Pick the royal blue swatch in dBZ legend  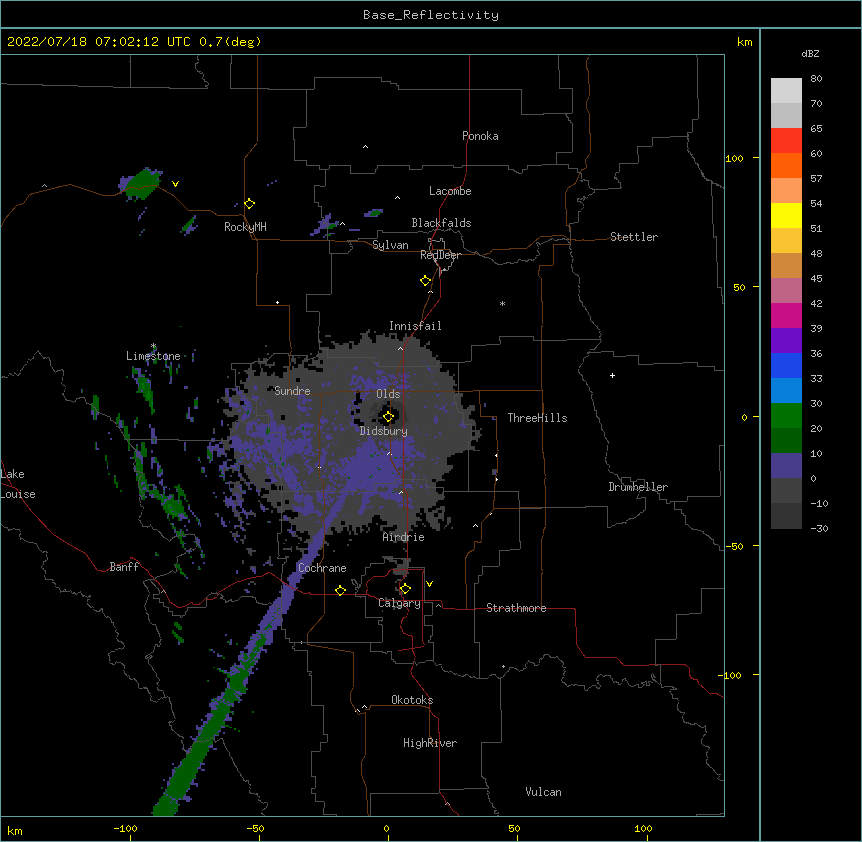(786, 365)
